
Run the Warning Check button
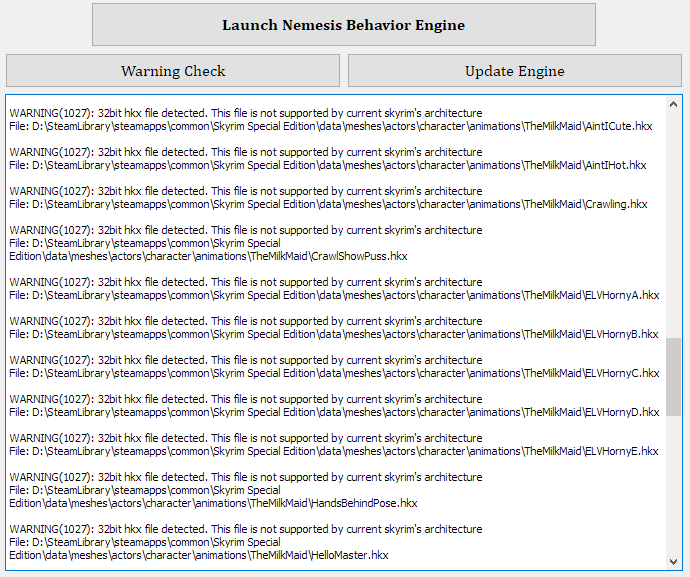[173, 71]
